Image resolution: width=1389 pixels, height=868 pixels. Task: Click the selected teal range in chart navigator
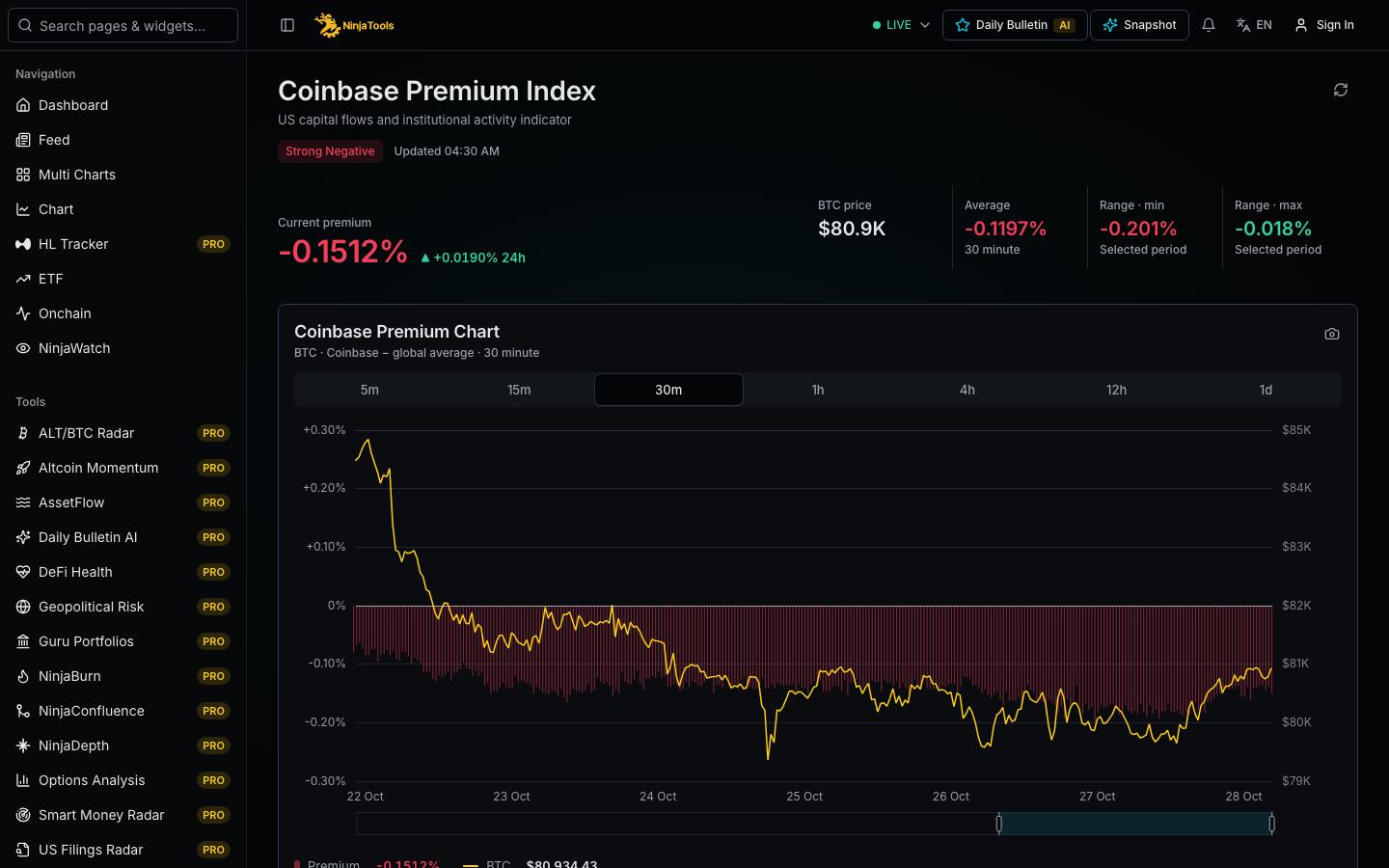(x=1135, y=823)
